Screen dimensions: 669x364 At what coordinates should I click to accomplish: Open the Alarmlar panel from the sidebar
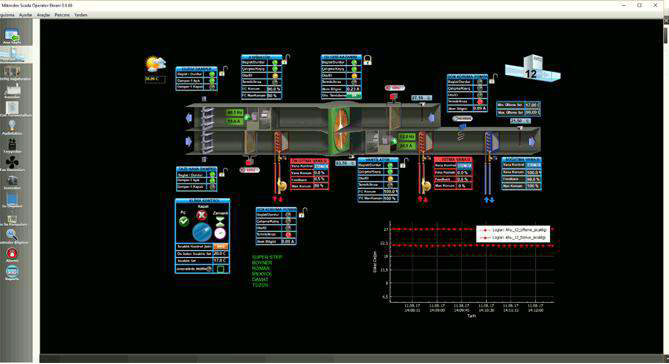[12, 253]
